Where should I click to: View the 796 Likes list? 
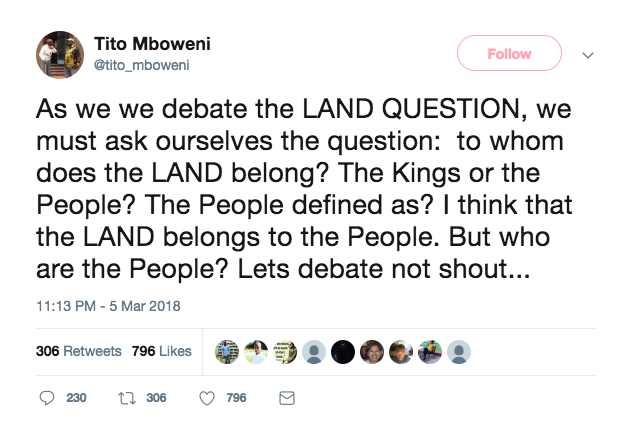click(x=161, y=351)
